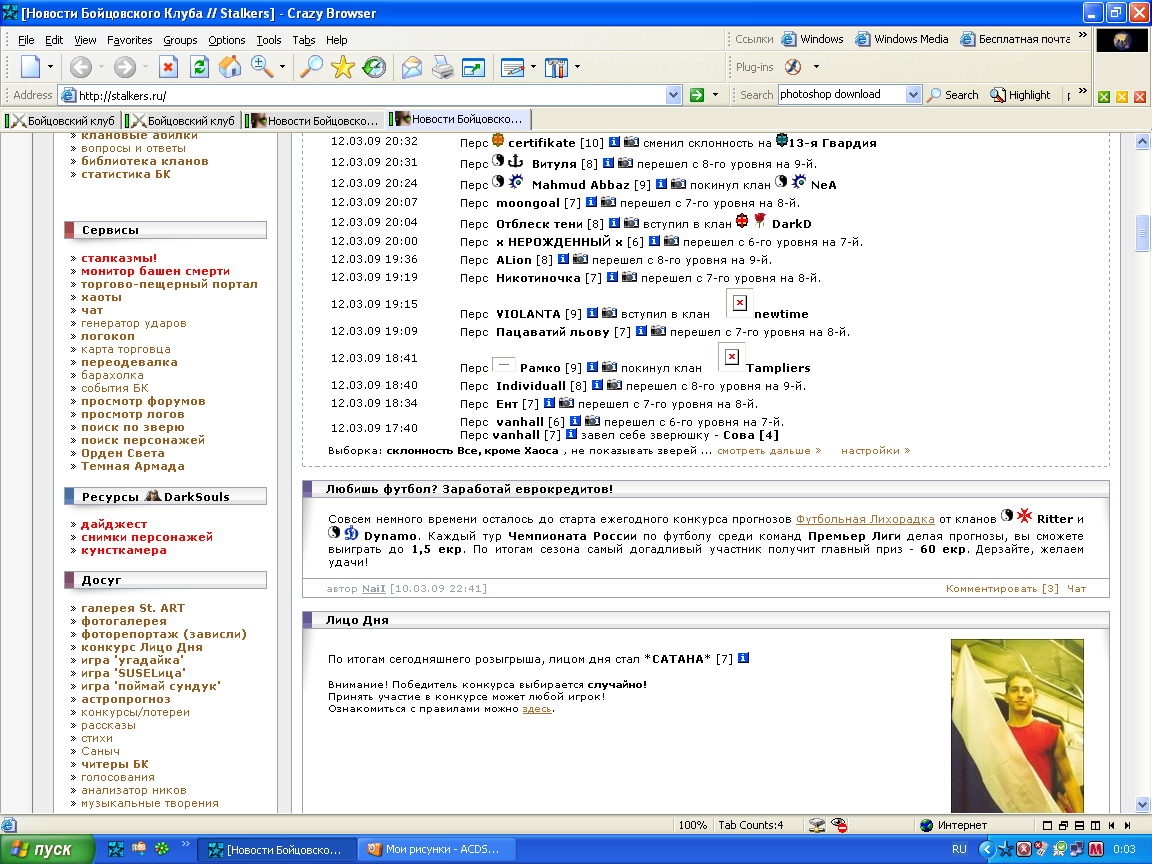The image size is (1152, 864).
Task: Click the yellow X close-tabs icon
Action: 1122,97
